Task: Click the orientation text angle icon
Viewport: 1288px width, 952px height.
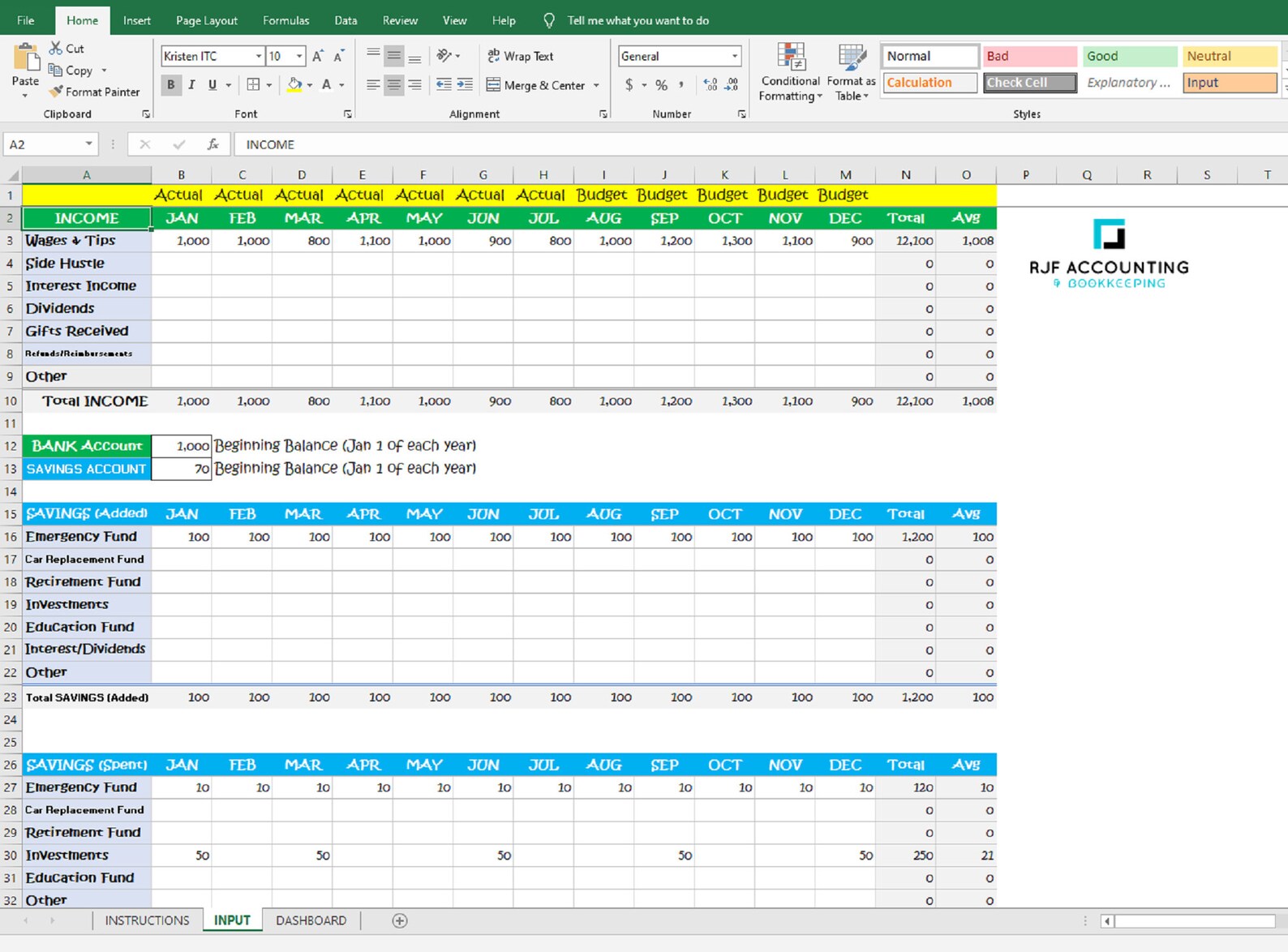Action: (444, 55)
